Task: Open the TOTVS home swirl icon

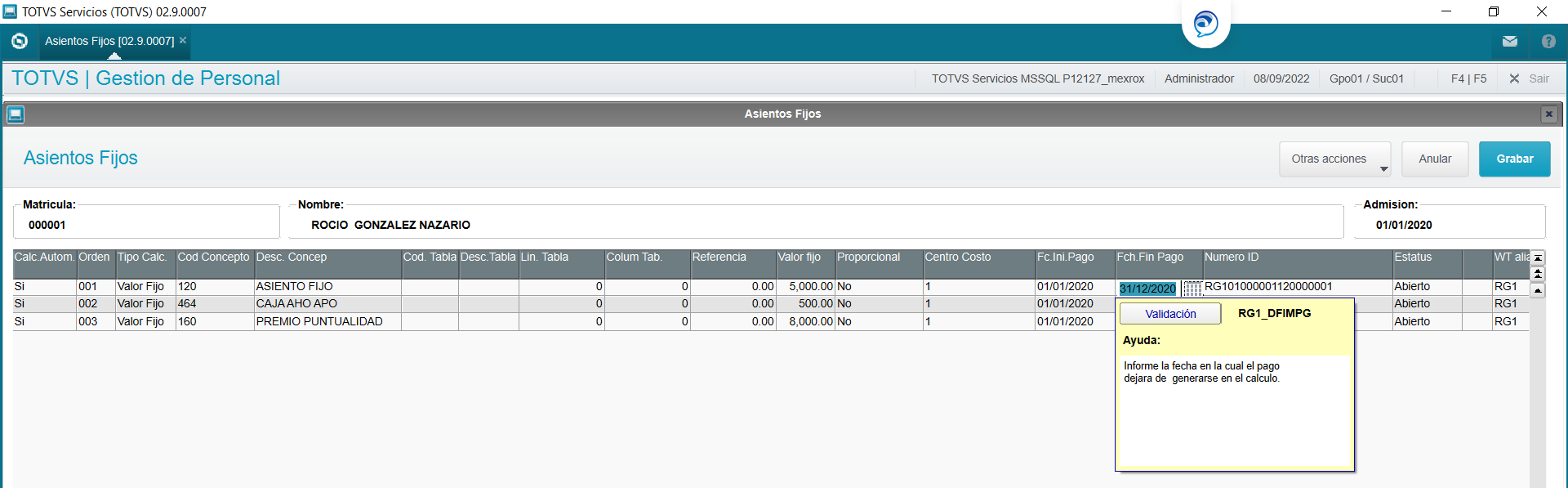Action: [x=20, y=41]
